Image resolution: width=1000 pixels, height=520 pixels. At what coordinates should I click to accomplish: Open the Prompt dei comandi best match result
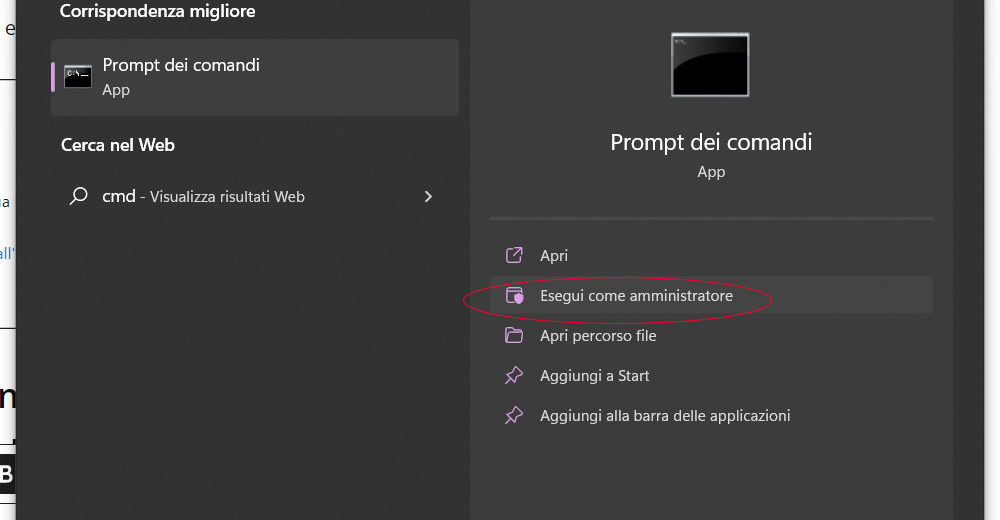(181, 65)
